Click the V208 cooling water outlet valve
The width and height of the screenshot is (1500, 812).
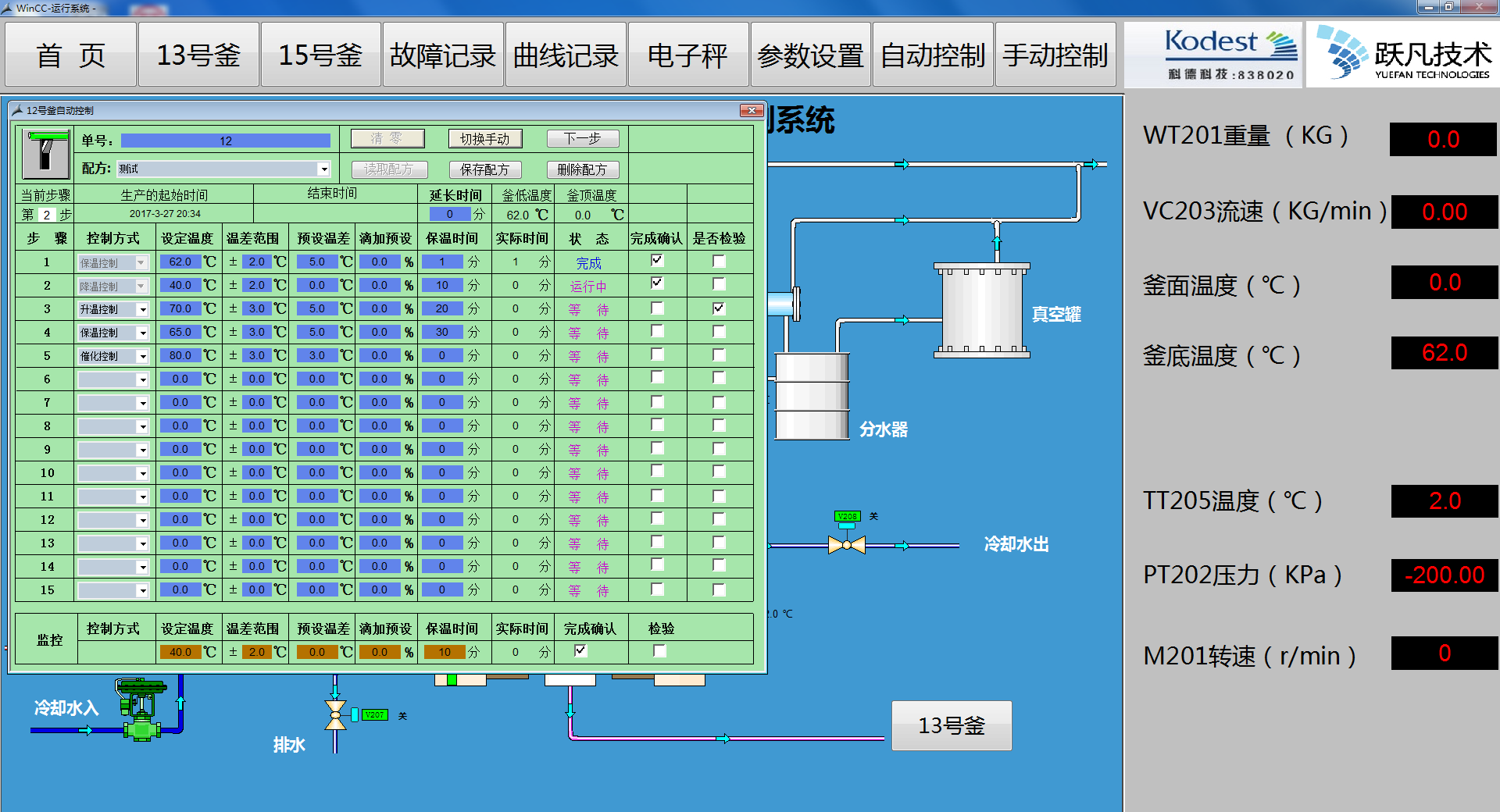coord(846,545)
